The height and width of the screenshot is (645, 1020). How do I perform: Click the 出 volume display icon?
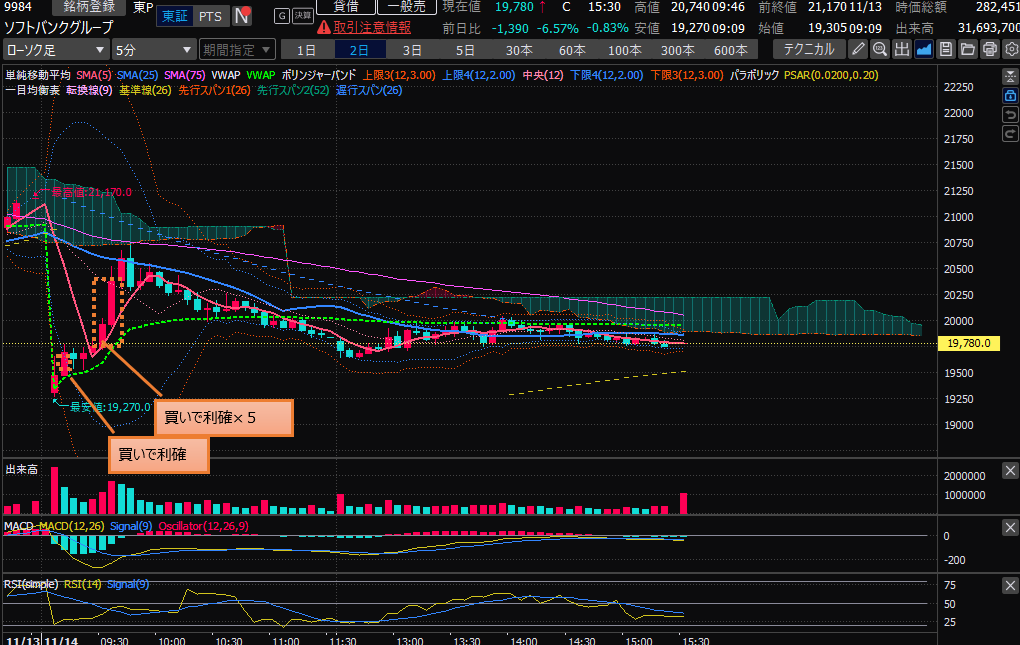[x=902, y=49]
